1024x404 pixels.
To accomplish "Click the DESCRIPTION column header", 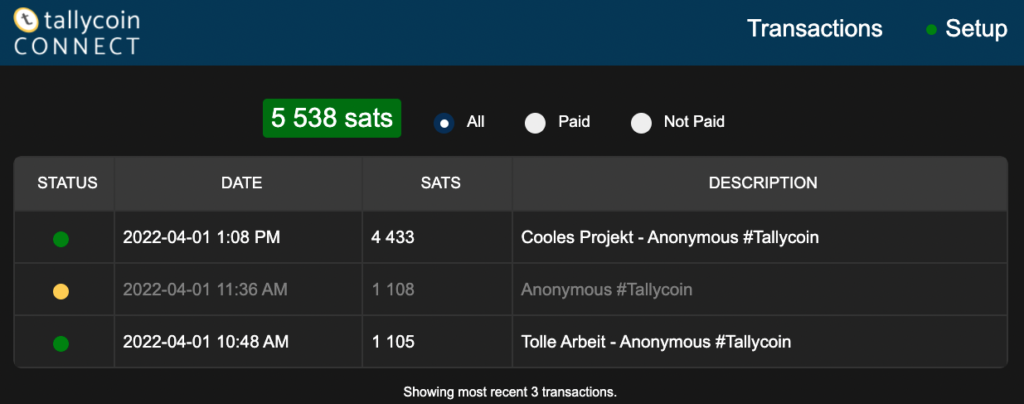I will [x=763, y=183].
